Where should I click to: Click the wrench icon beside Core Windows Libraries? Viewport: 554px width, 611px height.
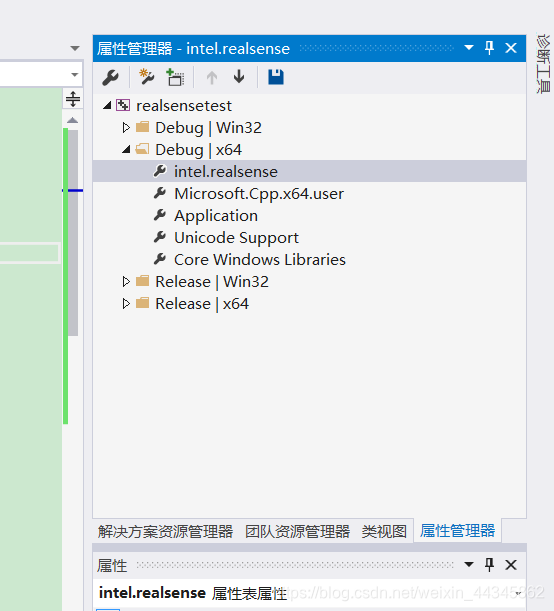point(160,259)
